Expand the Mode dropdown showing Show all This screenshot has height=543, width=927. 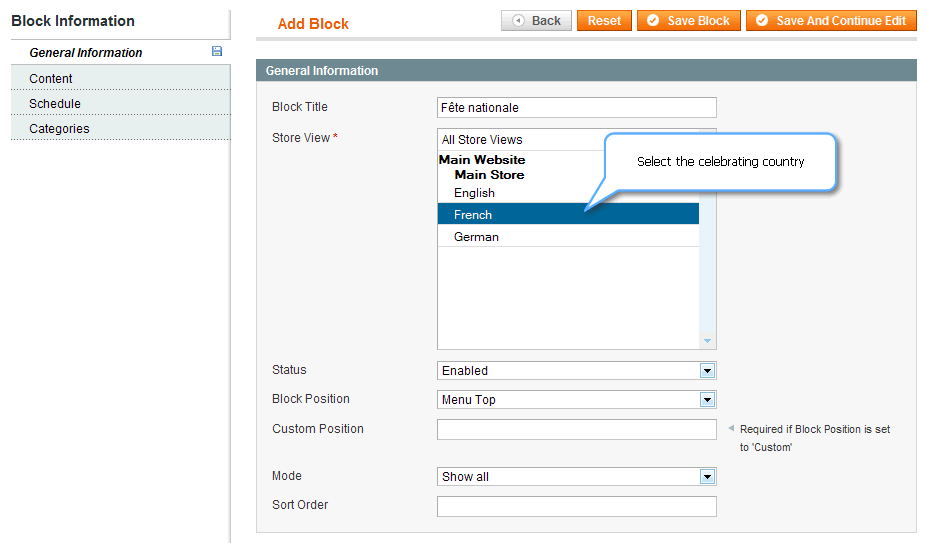[707, 477]
